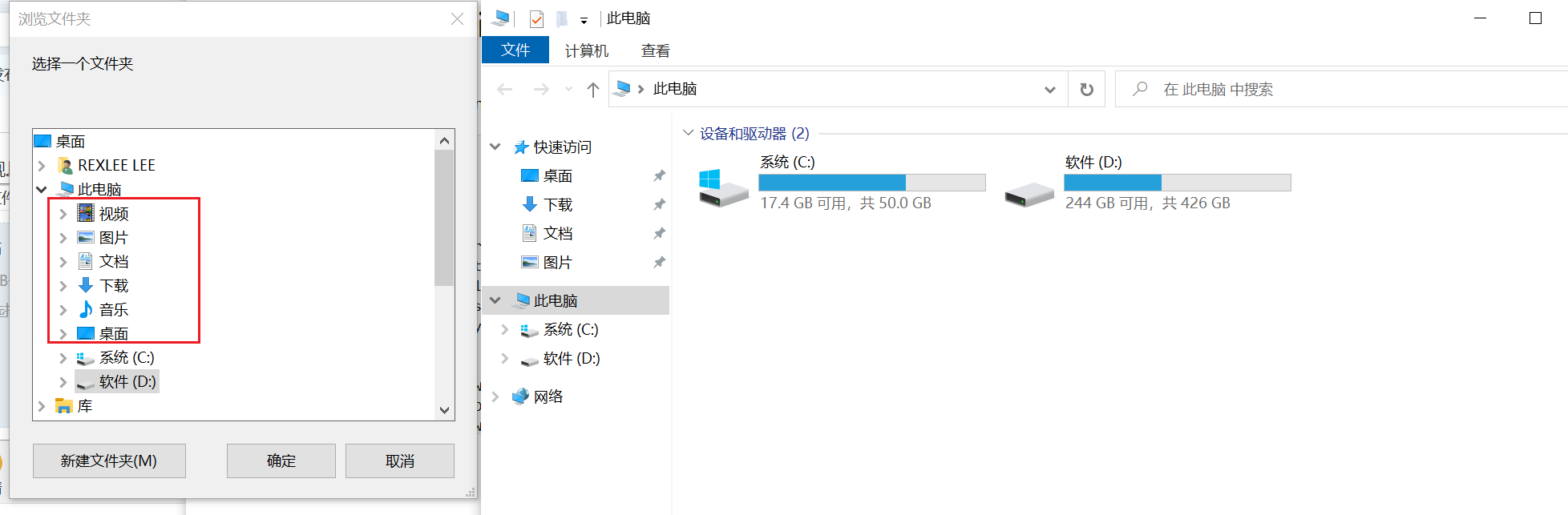The image size is (1568, 515).
Task: Open the 文件 ribbon tab
Action: (x=515, y=50)
